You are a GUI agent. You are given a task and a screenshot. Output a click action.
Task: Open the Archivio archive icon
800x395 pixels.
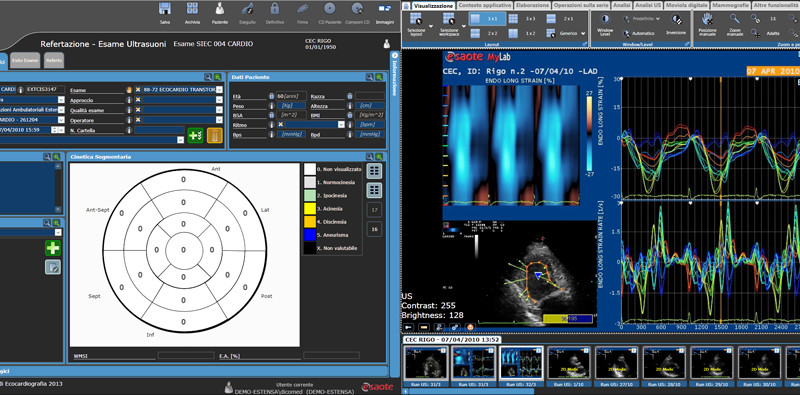point(192,9)
